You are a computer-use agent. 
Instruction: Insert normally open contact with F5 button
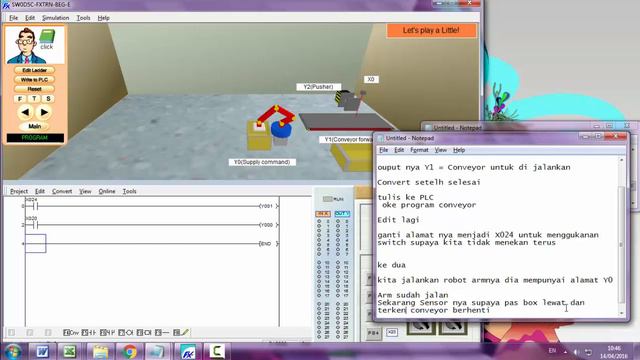click(x=89, y=333)
